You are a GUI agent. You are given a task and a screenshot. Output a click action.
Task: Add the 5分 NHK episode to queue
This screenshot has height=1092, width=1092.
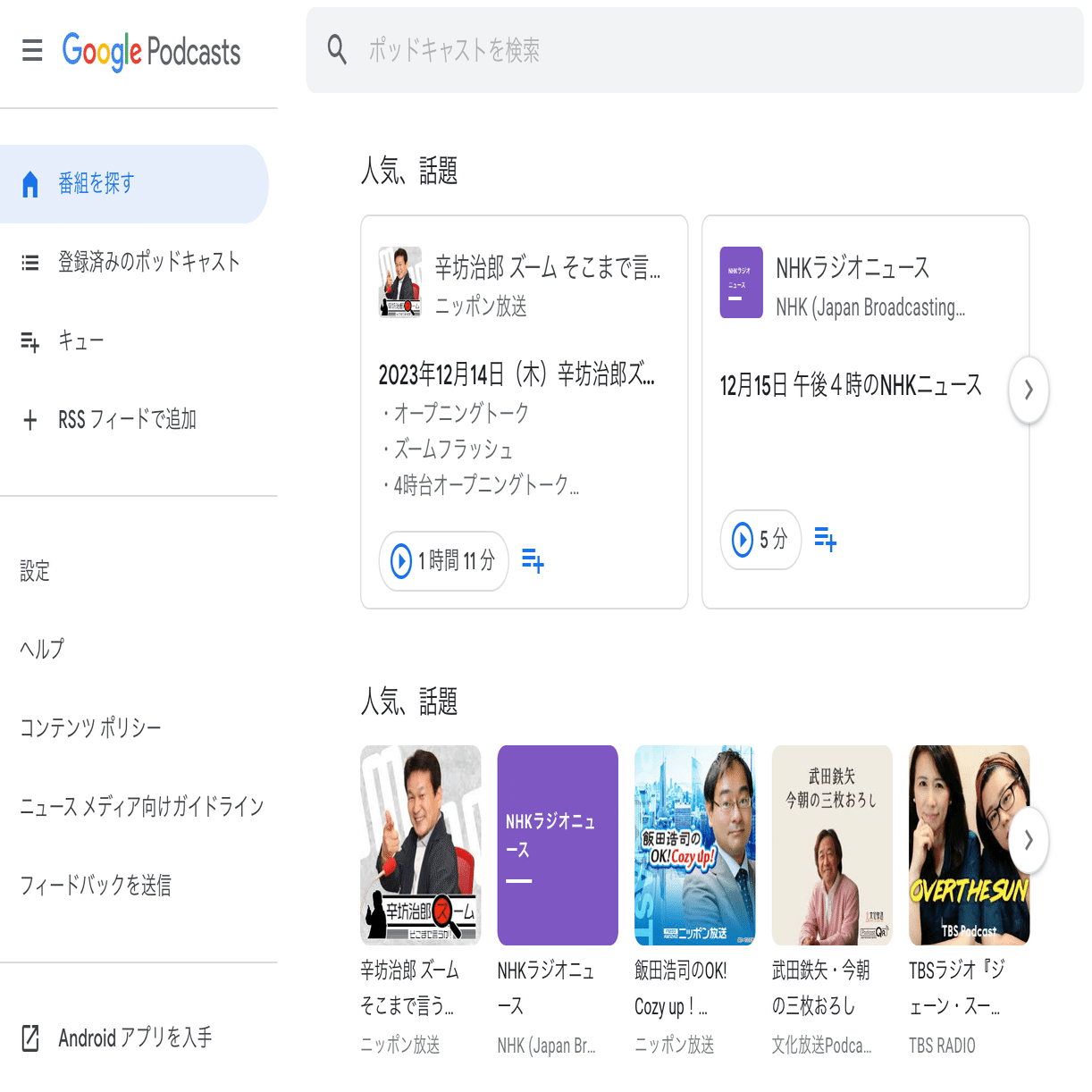pyautogui.click(x=826, y=540)
